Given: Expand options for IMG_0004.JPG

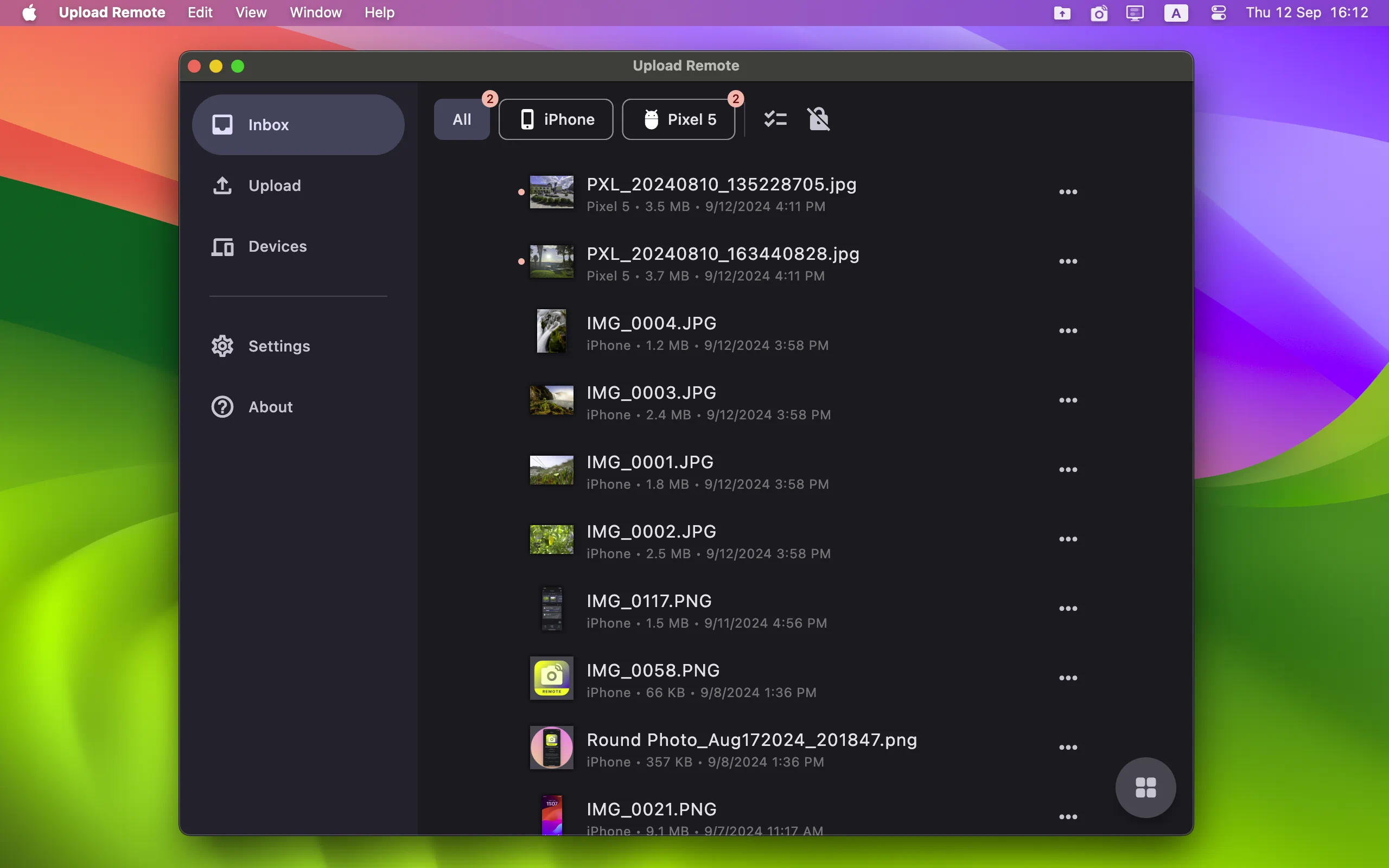Looking at the screenshot, I should 1068,330.
